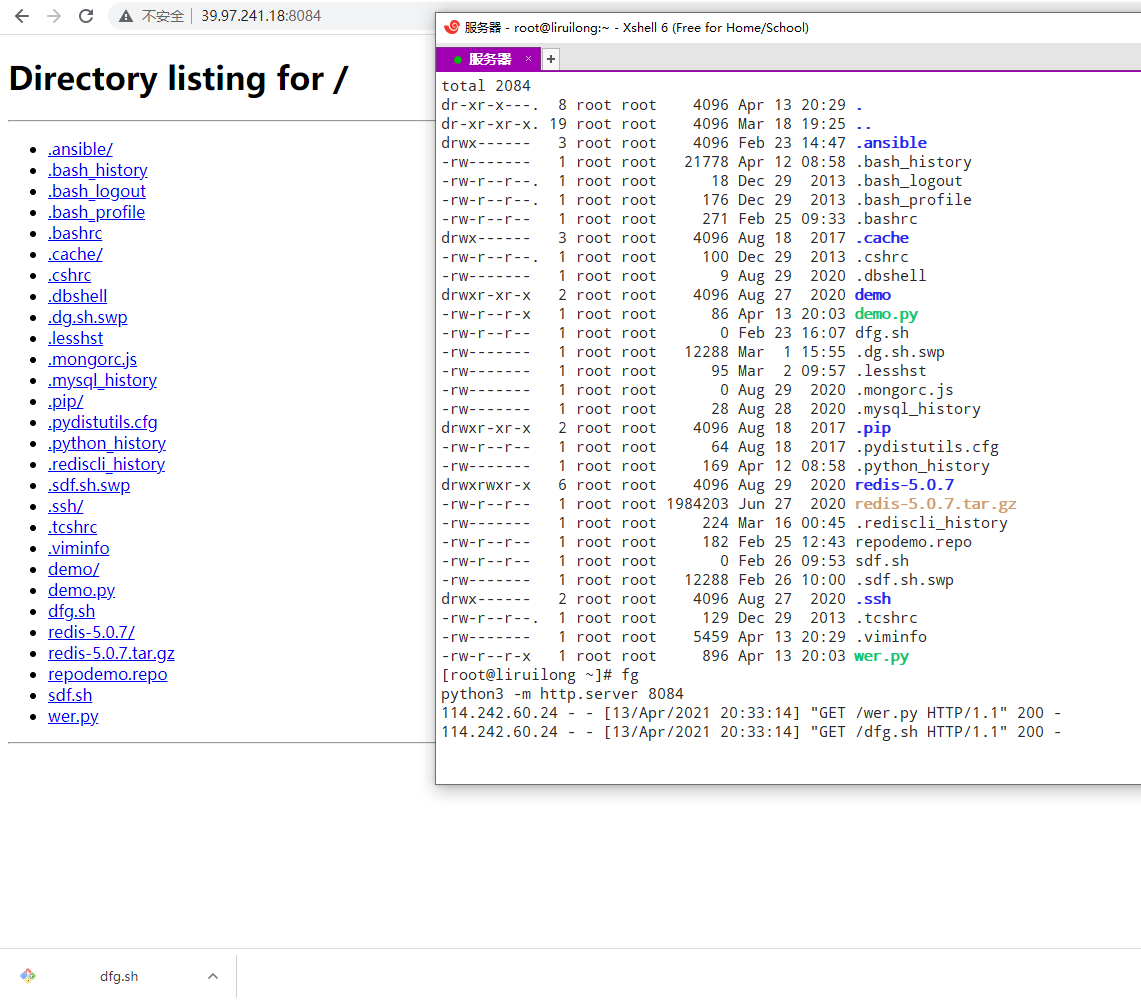Click .viminfo in the terminal listing
The width and height of the screenshot is (1141, 1001).
click(891, 637)
